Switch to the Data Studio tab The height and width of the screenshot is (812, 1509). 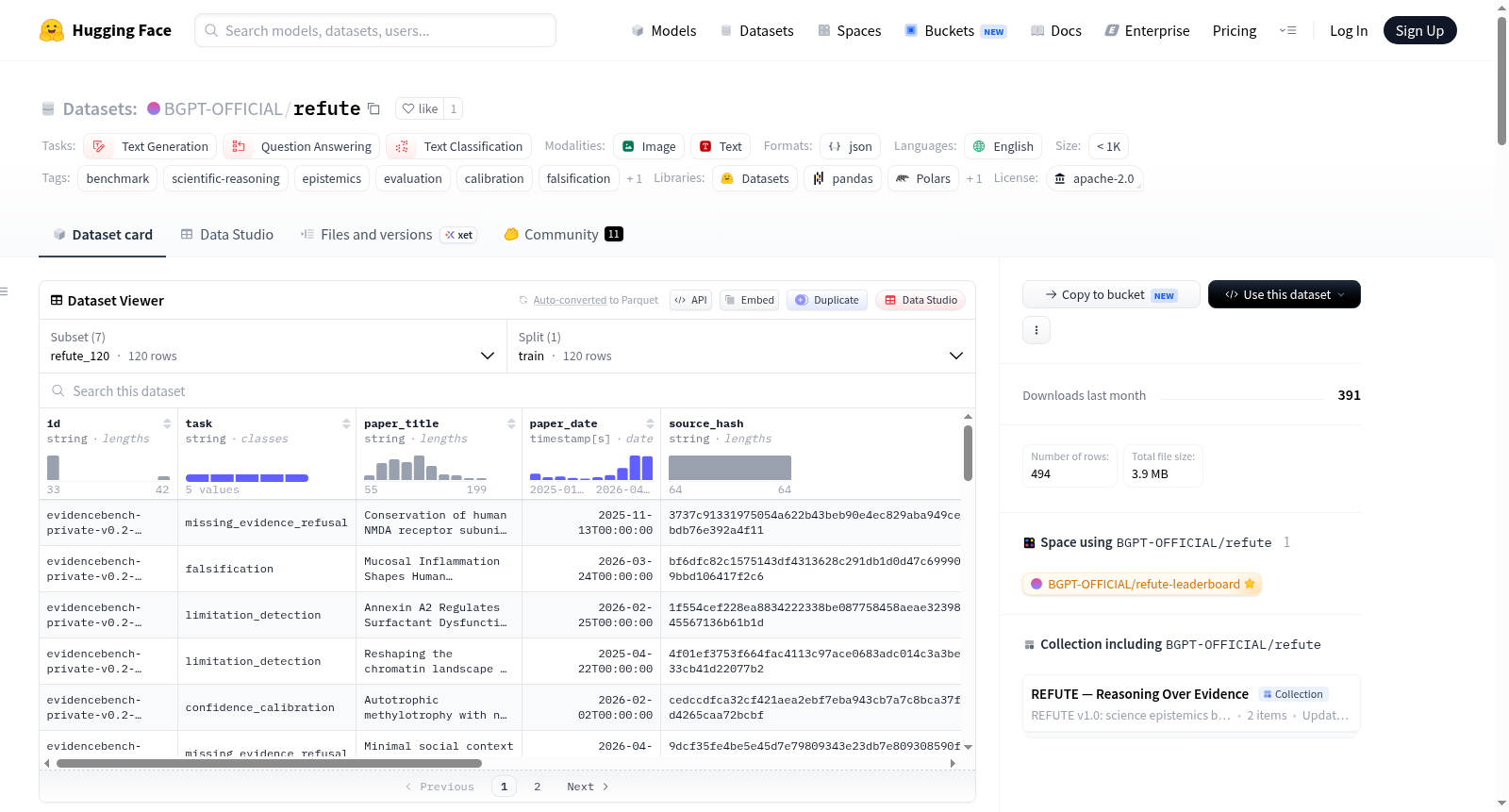[x=226, y=234]
